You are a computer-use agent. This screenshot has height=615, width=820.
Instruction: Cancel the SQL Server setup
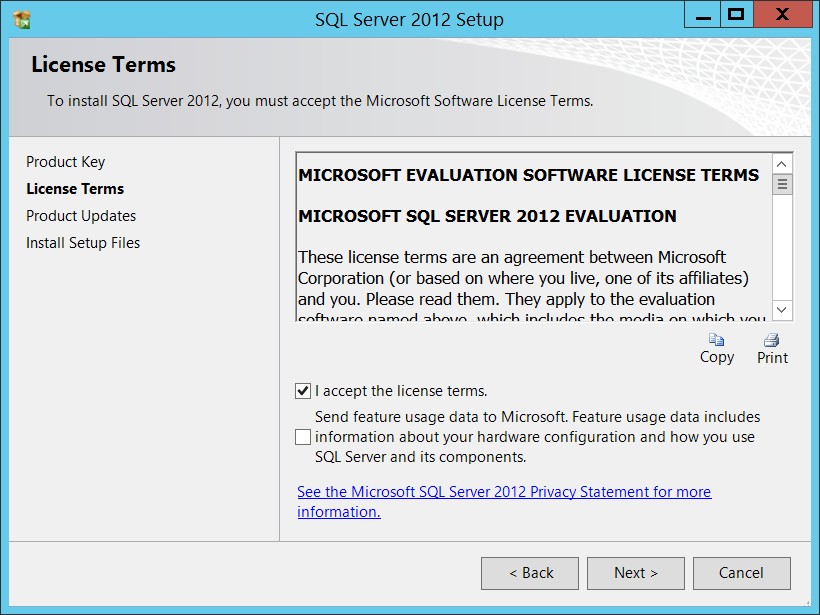coord(742,573)
